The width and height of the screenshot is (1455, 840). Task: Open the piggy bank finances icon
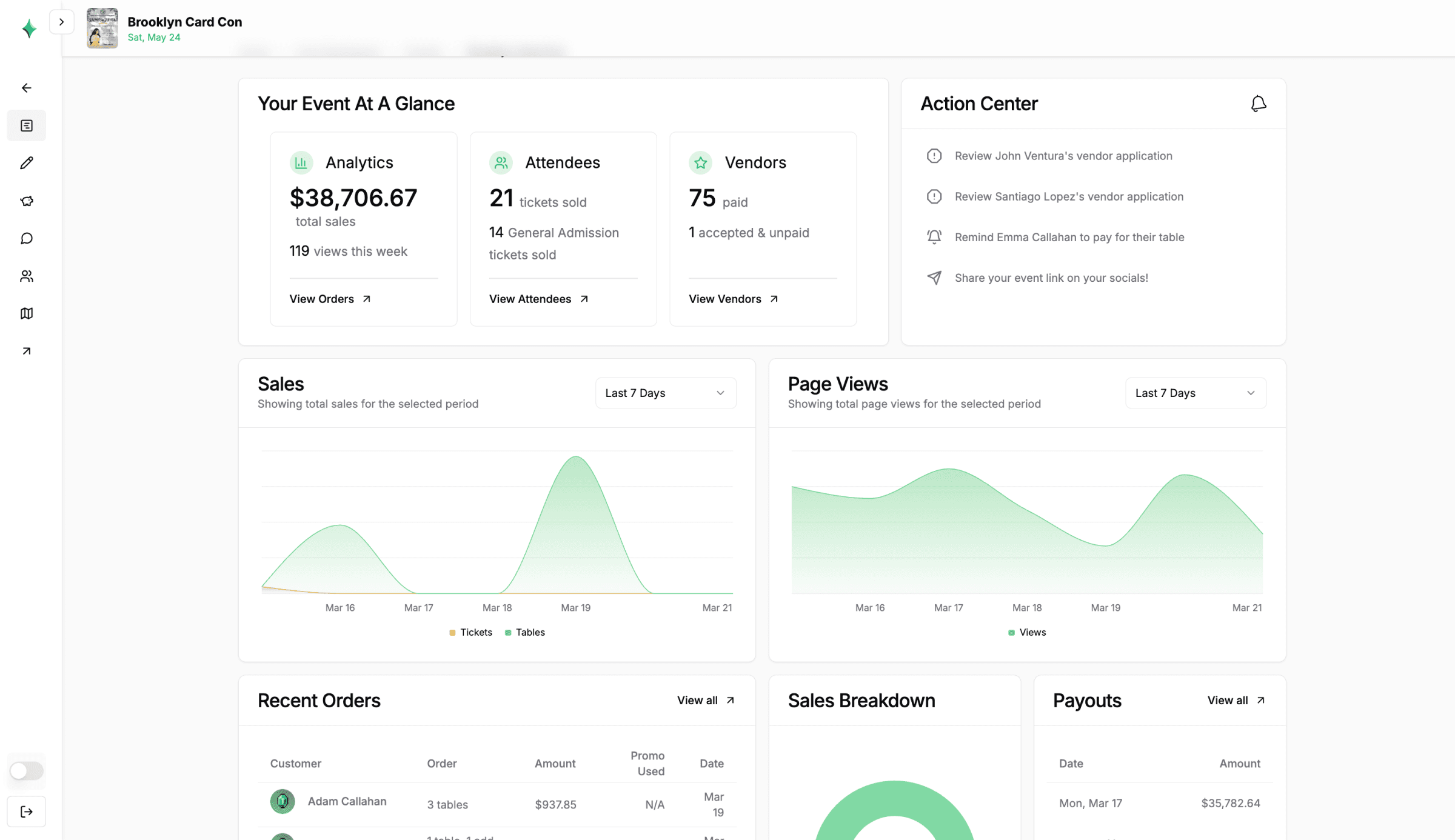tap(27, 201)
